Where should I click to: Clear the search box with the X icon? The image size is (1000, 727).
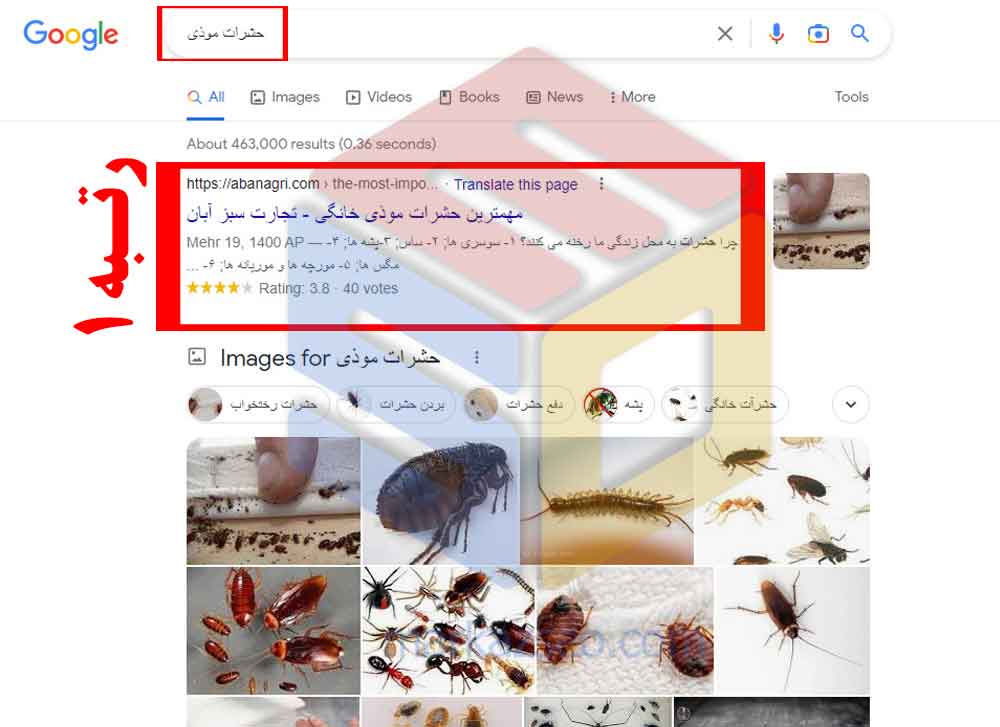tap(724, 33)
